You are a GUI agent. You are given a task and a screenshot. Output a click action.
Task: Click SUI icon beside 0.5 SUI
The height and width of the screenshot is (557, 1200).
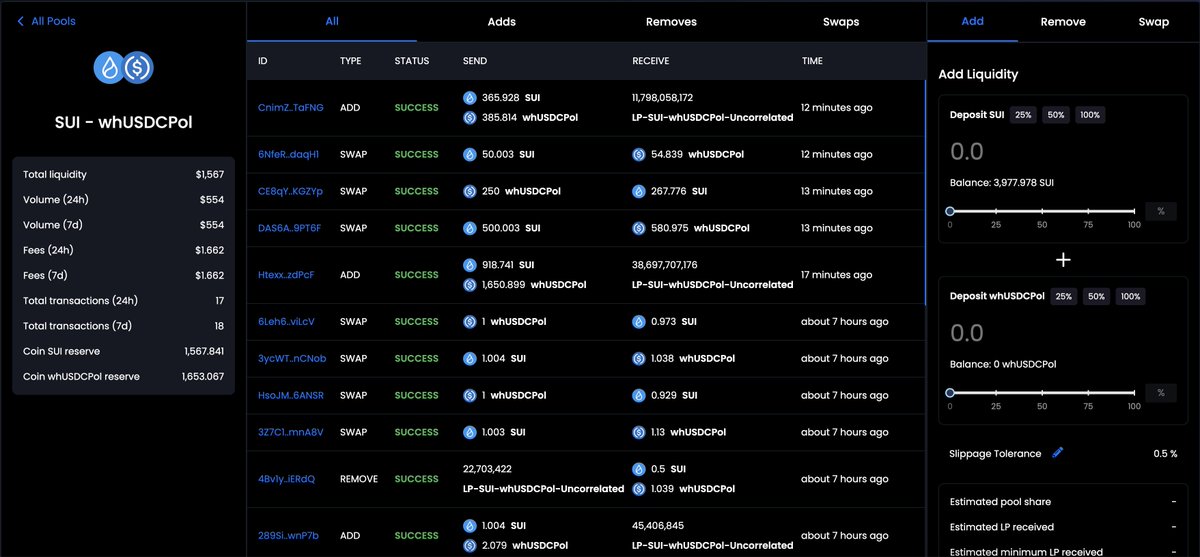point(639,469)
